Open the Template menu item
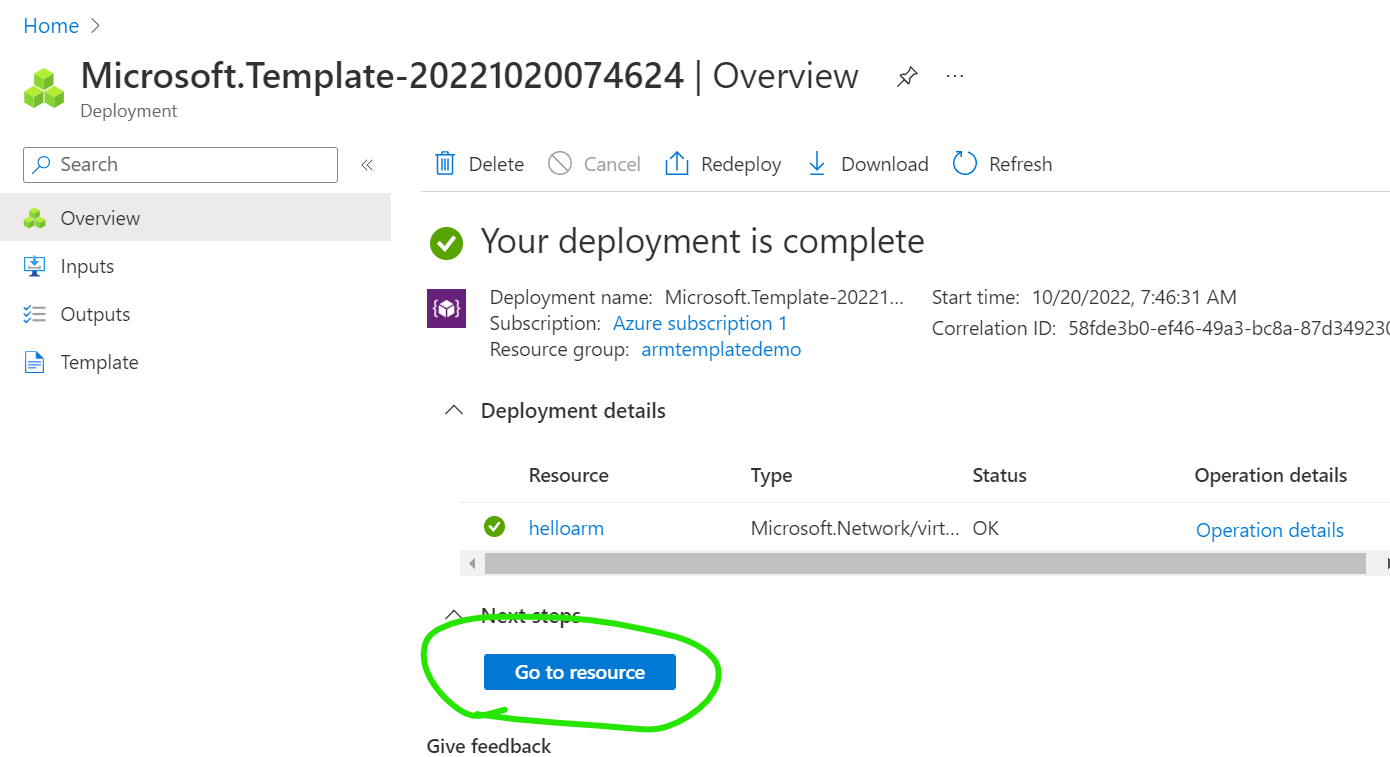The image size is (1390, 757). tap(195, 362)
